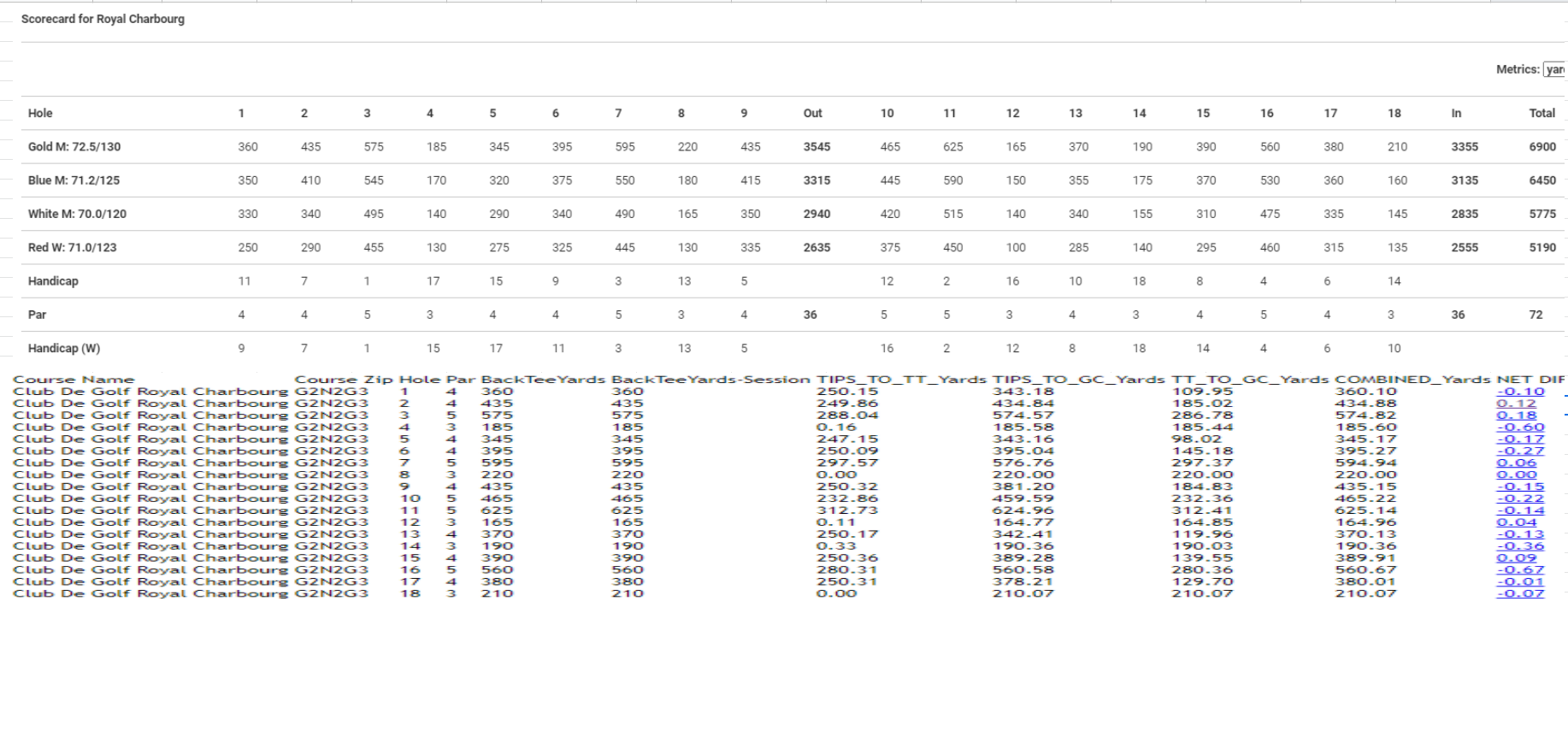The width and height of the screenshot is (1568, 731).
Task: Click the -0.01 NET DIF link
Action: point(1520,582)
